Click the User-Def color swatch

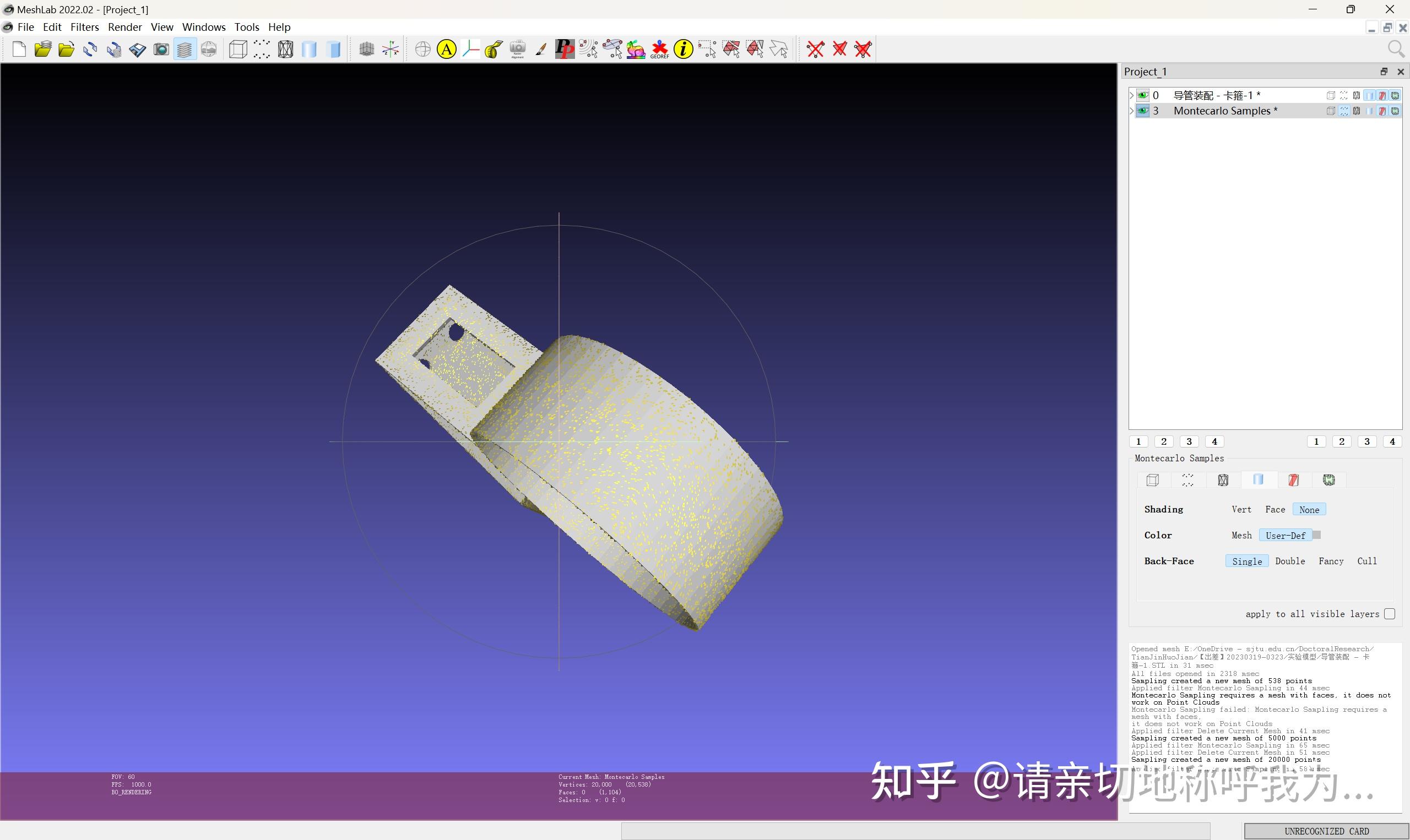point(1316,535)
